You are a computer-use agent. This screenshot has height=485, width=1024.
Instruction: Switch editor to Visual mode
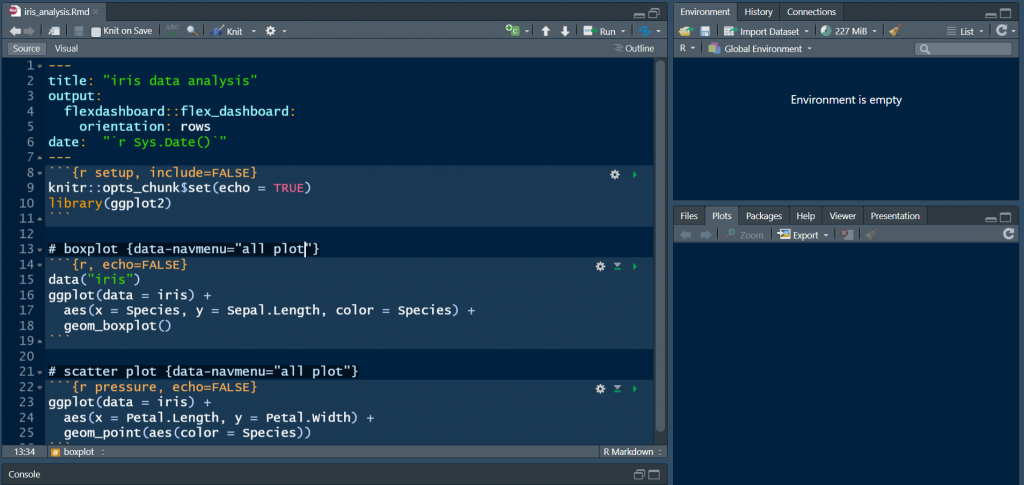point(67,48)
